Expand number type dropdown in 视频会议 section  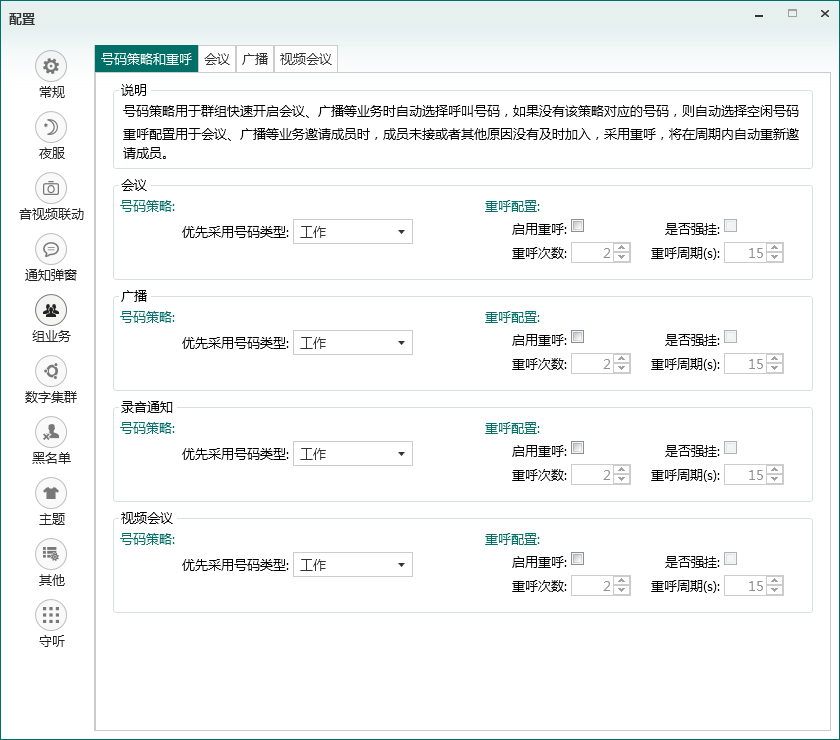click(352, 565)
